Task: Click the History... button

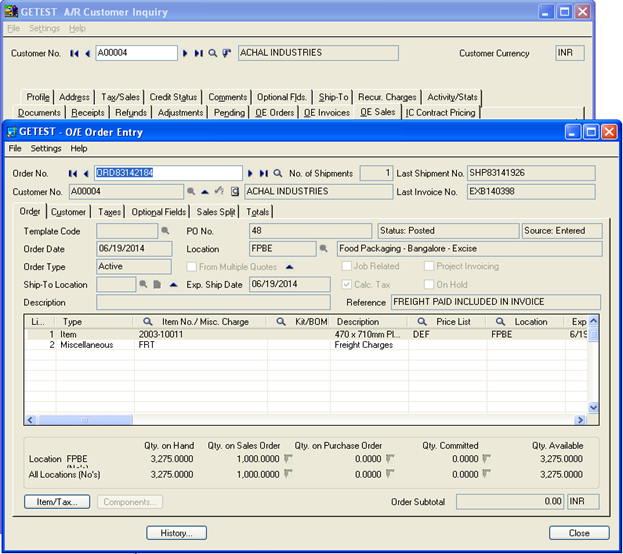Action: pyautogui.click(x=176, y=533)
